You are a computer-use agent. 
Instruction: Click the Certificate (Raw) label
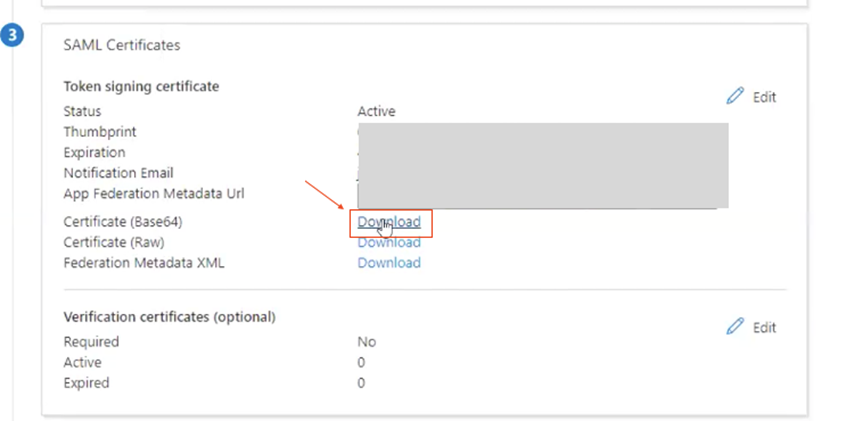(x=114, y=242)
